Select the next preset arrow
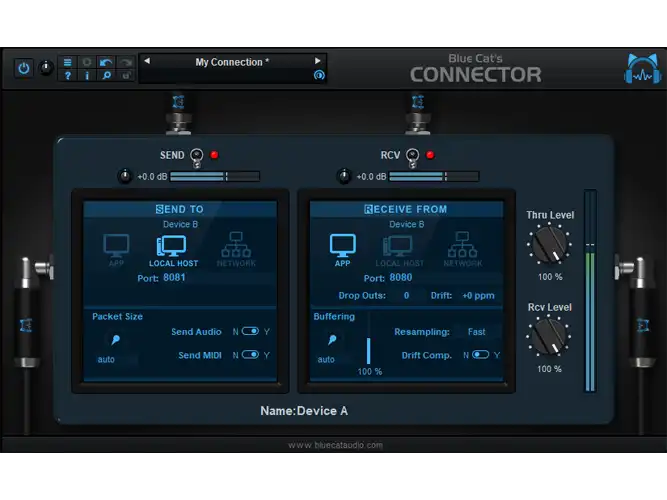 (x=317, y=61)
